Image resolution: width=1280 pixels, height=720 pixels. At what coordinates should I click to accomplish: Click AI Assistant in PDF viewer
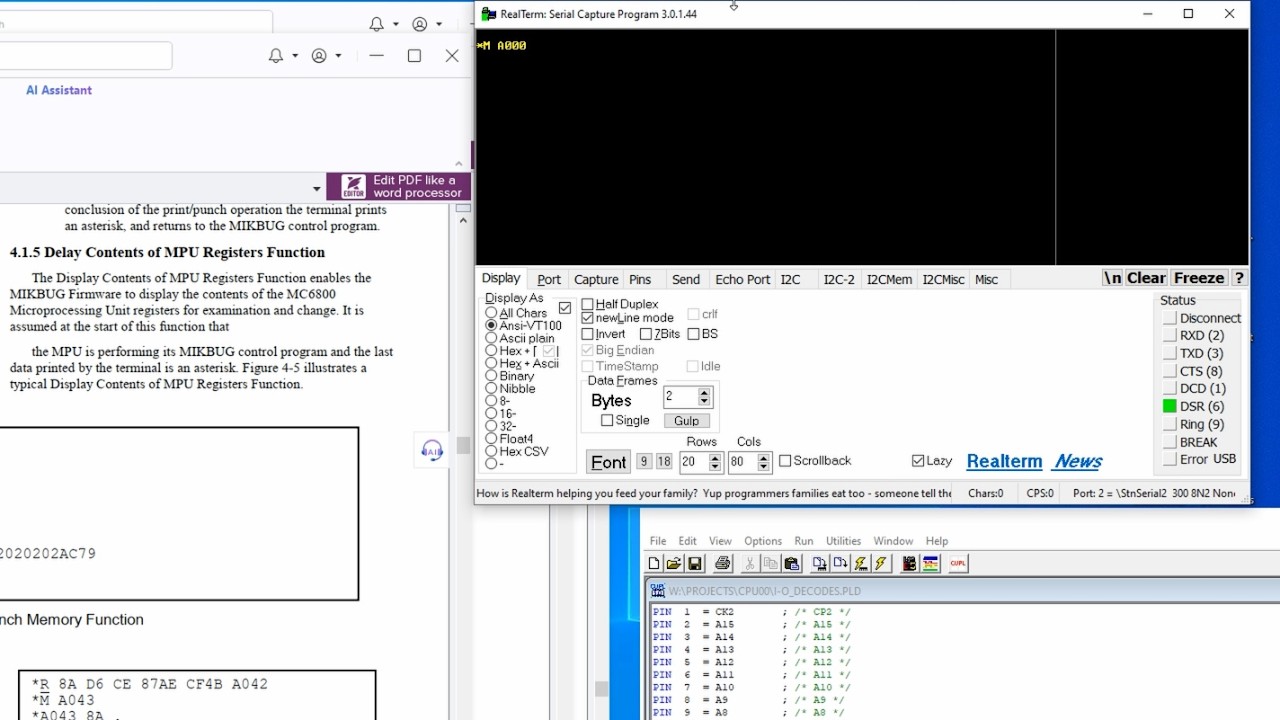click(x=59, y=90)
